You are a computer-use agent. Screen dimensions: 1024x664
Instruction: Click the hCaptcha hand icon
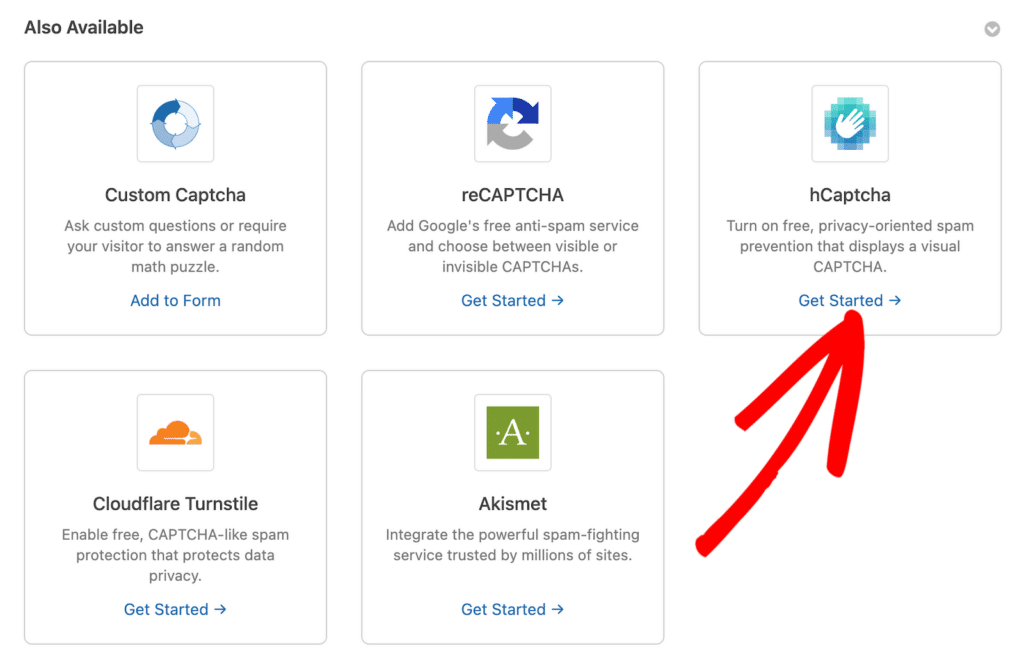[850, 123]
